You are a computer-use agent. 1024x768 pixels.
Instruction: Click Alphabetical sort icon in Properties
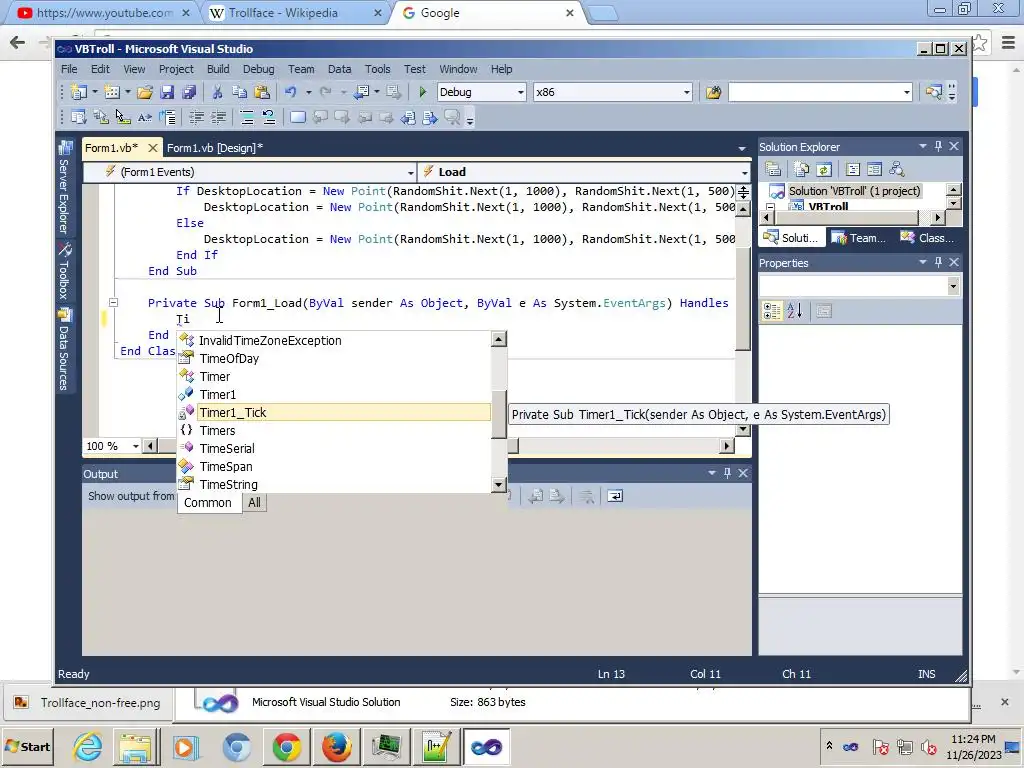click(794, 312)
